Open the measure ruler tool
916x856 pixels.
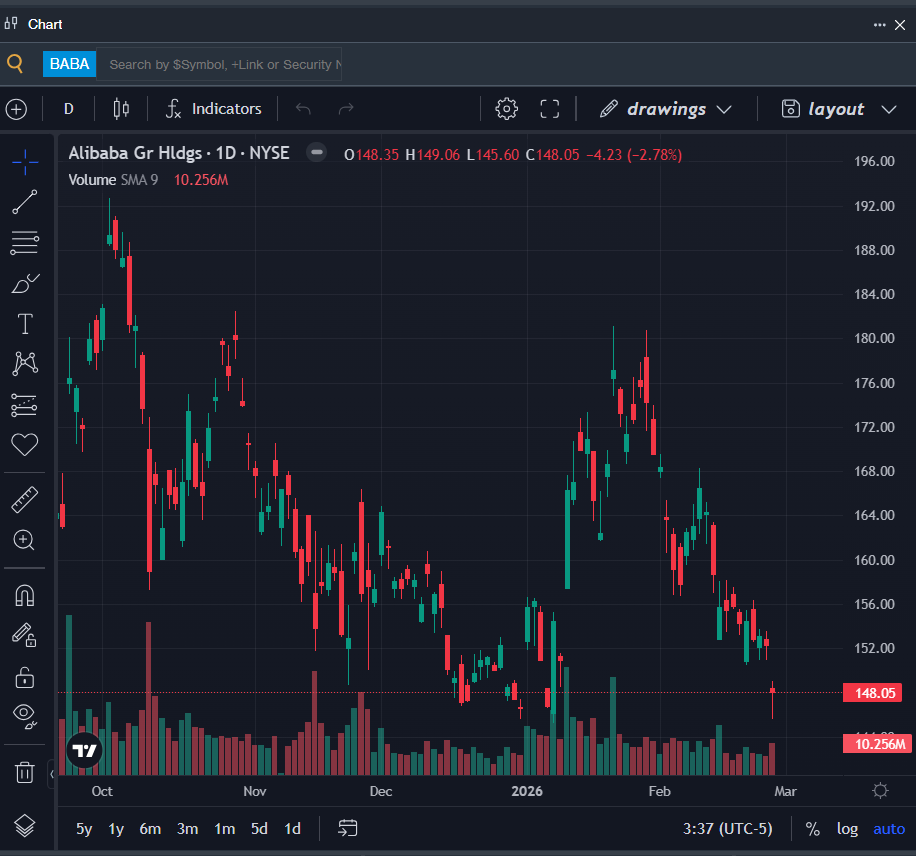[x=24, y=499]
